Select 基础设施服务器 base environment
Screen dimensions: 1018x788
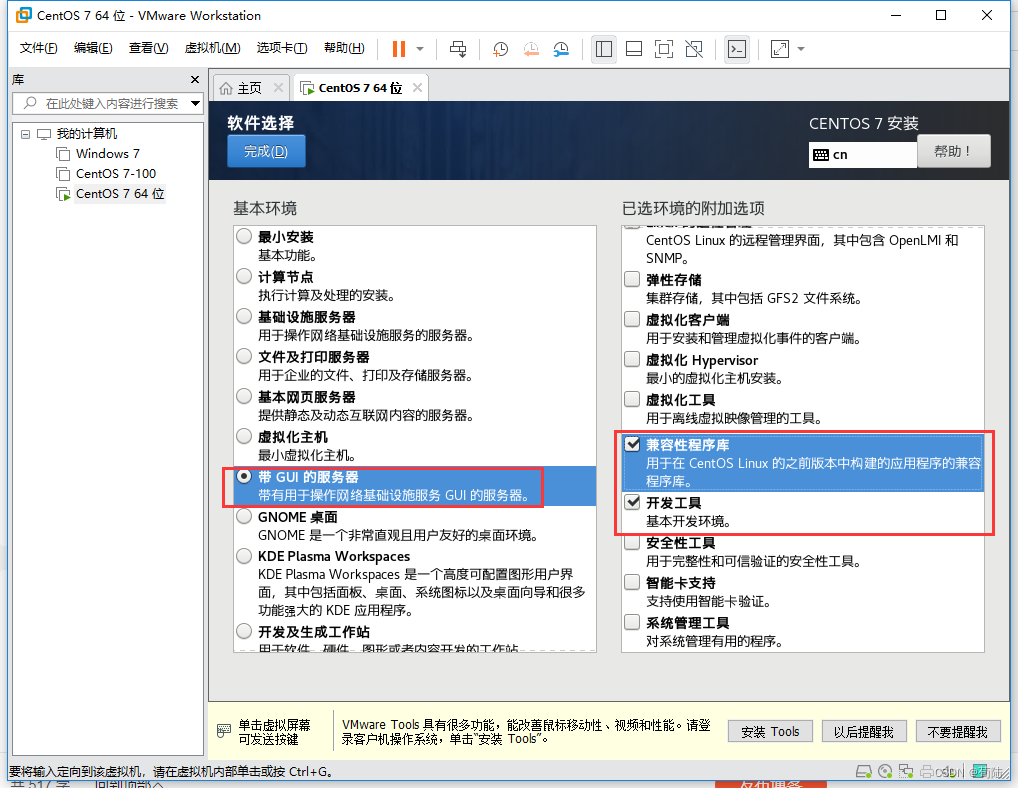click(244, 316)
